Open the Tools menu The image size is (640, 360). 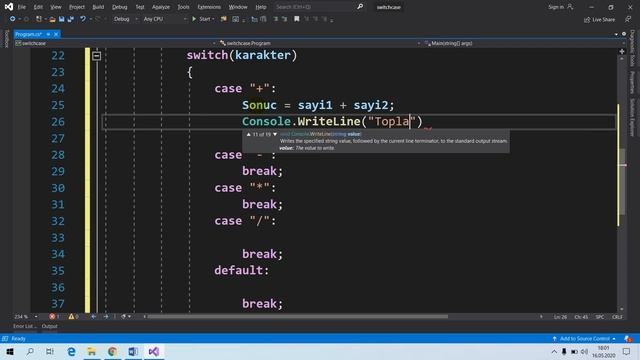tap(183, 7)
